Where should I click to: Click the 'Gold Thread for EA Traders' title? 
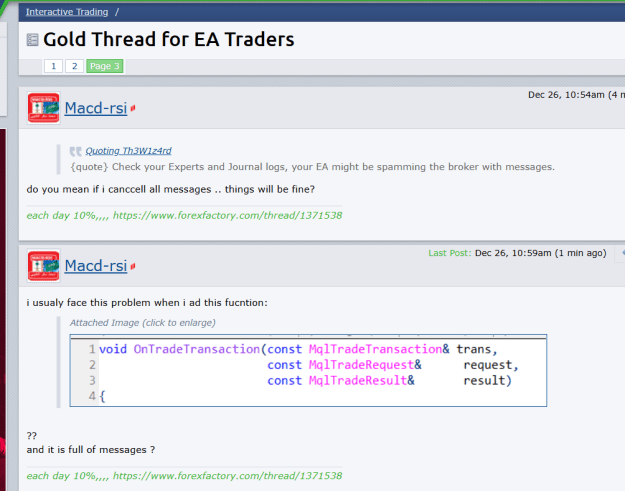169,39
